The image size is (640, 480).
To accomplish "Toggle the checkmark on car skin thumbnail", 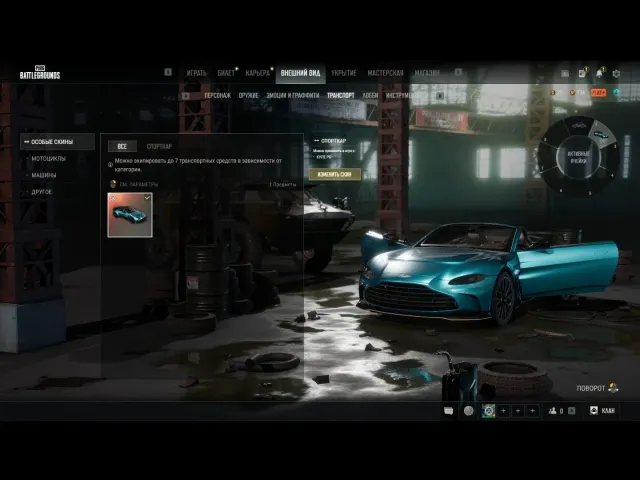I will pyautogui.click(x=147, y=198).
